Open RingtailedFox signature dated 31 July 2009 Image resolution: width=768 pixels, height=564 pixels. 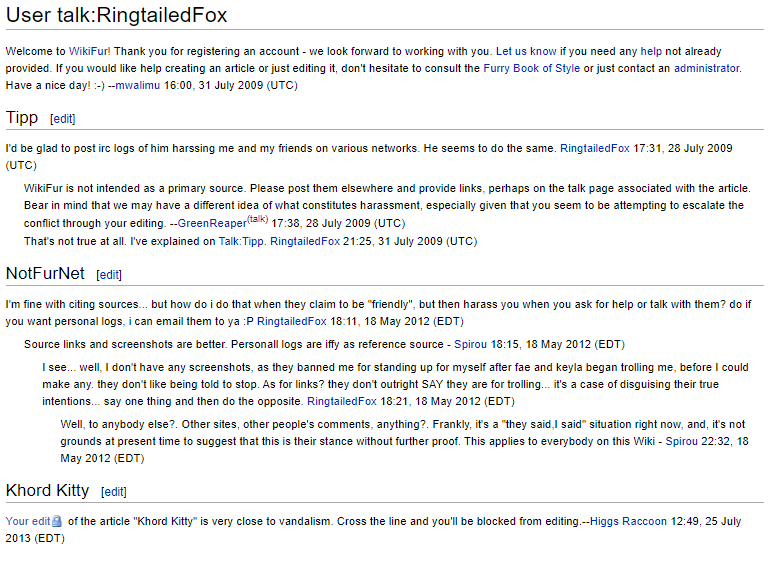click(305, 241)
